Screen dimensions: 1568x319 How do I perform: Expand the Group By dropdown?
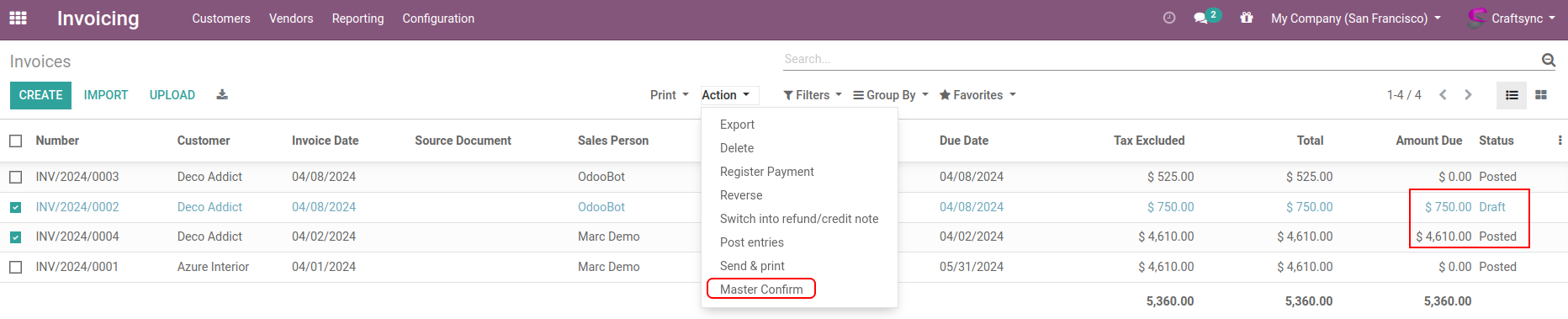tap(891, 95)
